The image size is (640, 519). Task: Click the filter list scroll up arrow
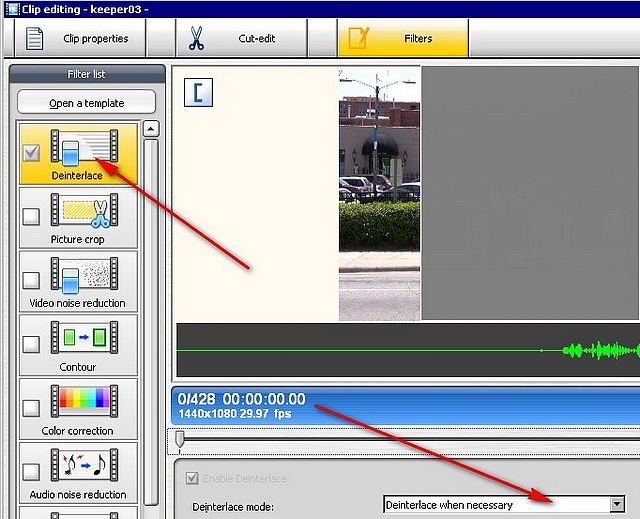point(151,129)
